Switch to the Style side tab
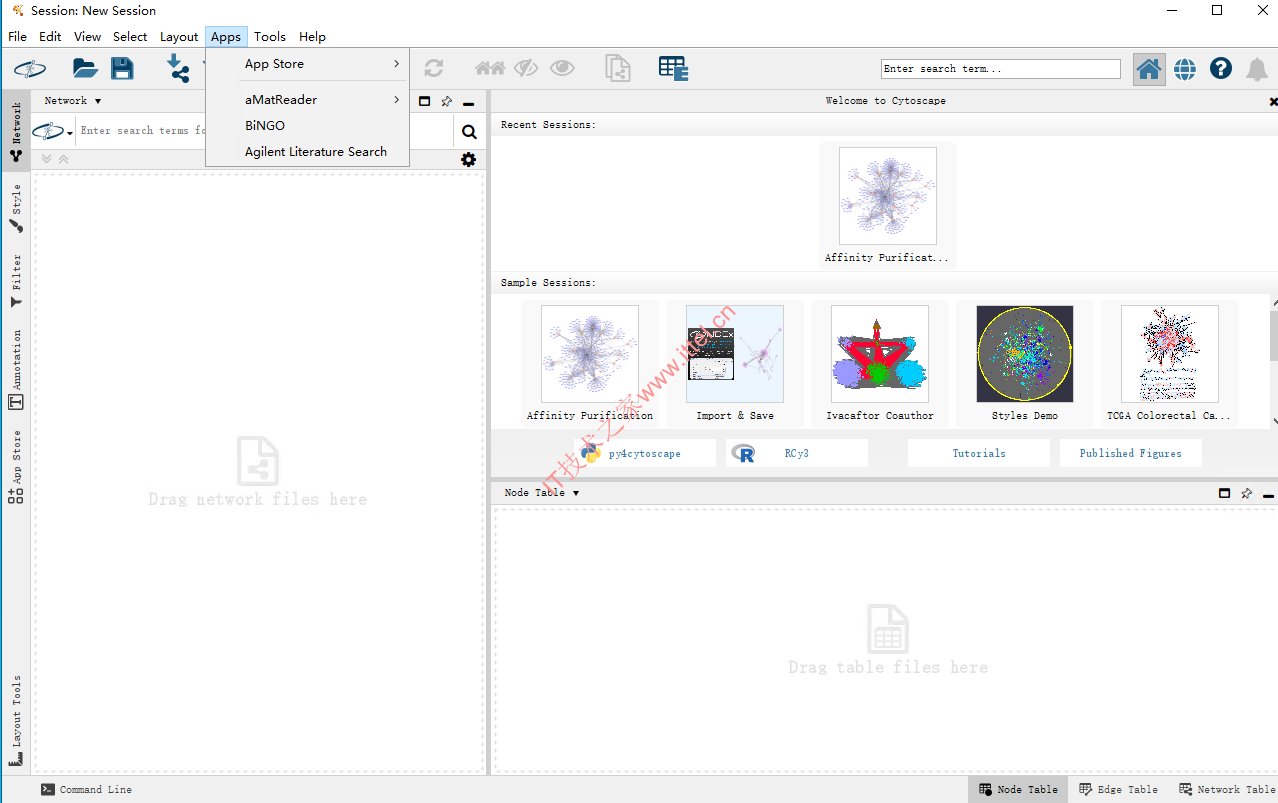Image resolution: width=1278 pixels, height=803 pixels. click(x=16, y=208)
